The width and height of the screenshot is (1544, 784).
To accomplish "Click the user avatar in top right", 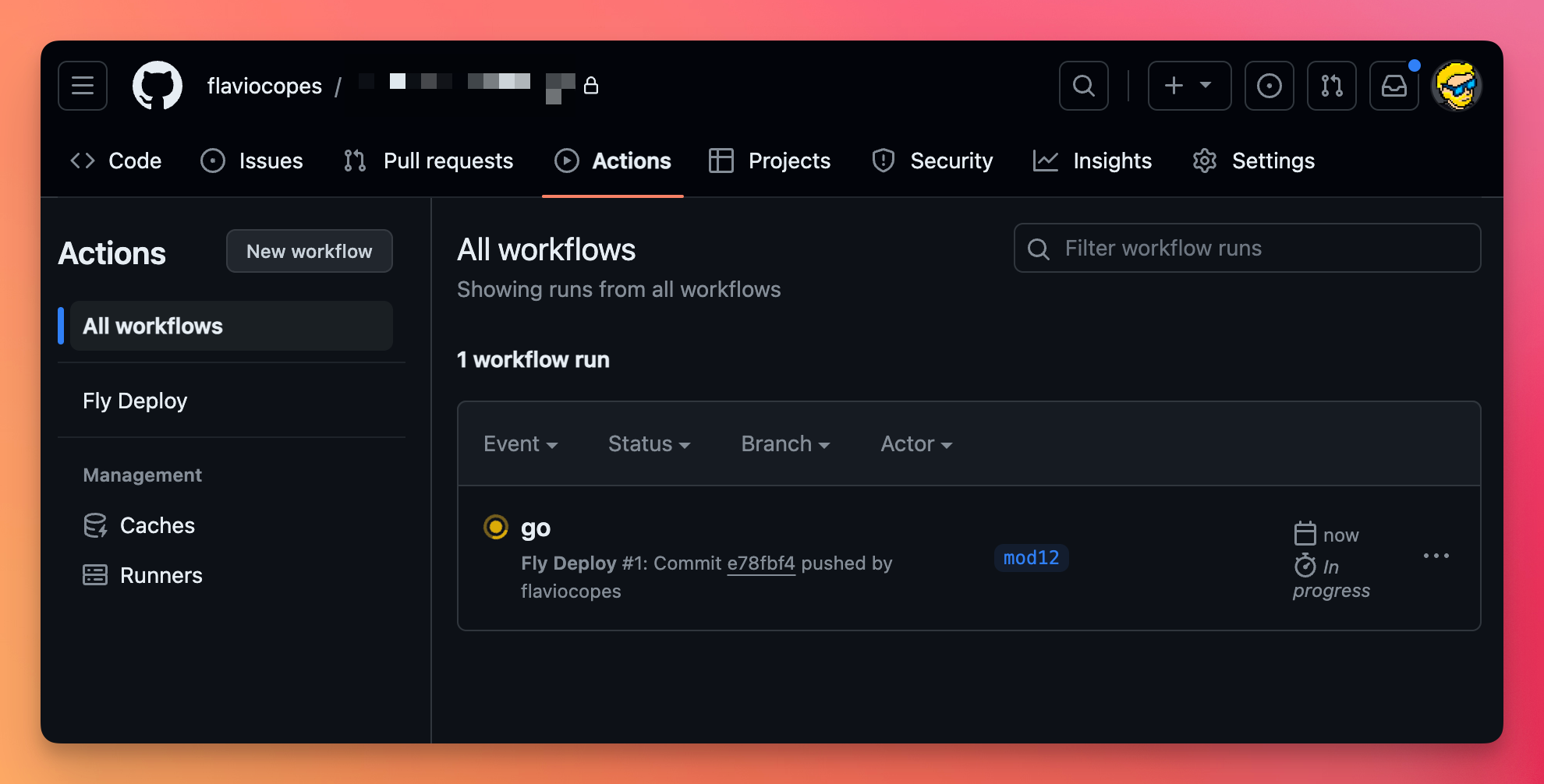I will pyautogui.click(x=1456, y=86).
